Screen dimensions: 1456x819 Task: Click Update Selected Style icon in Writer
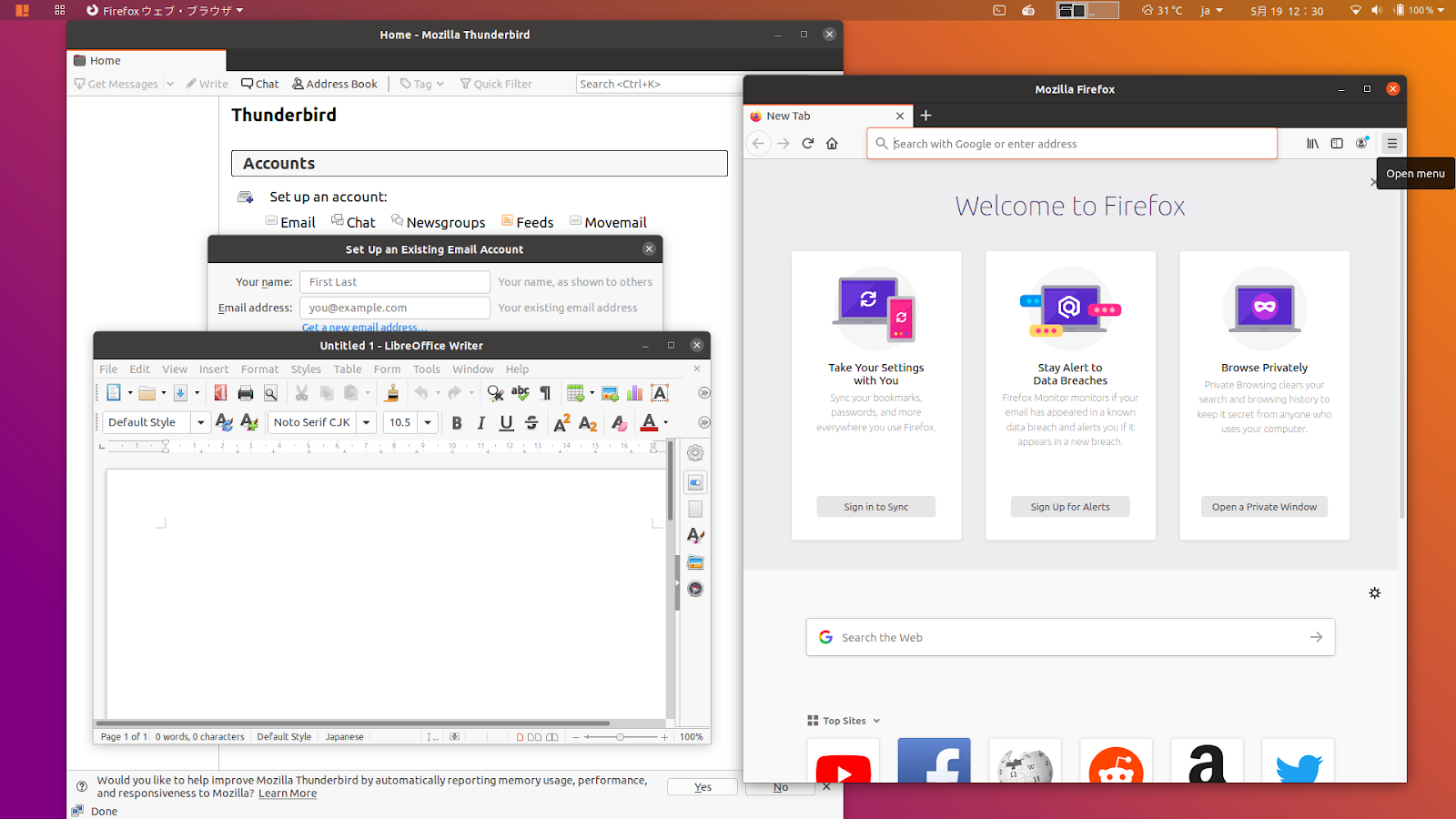pos(224,422)
